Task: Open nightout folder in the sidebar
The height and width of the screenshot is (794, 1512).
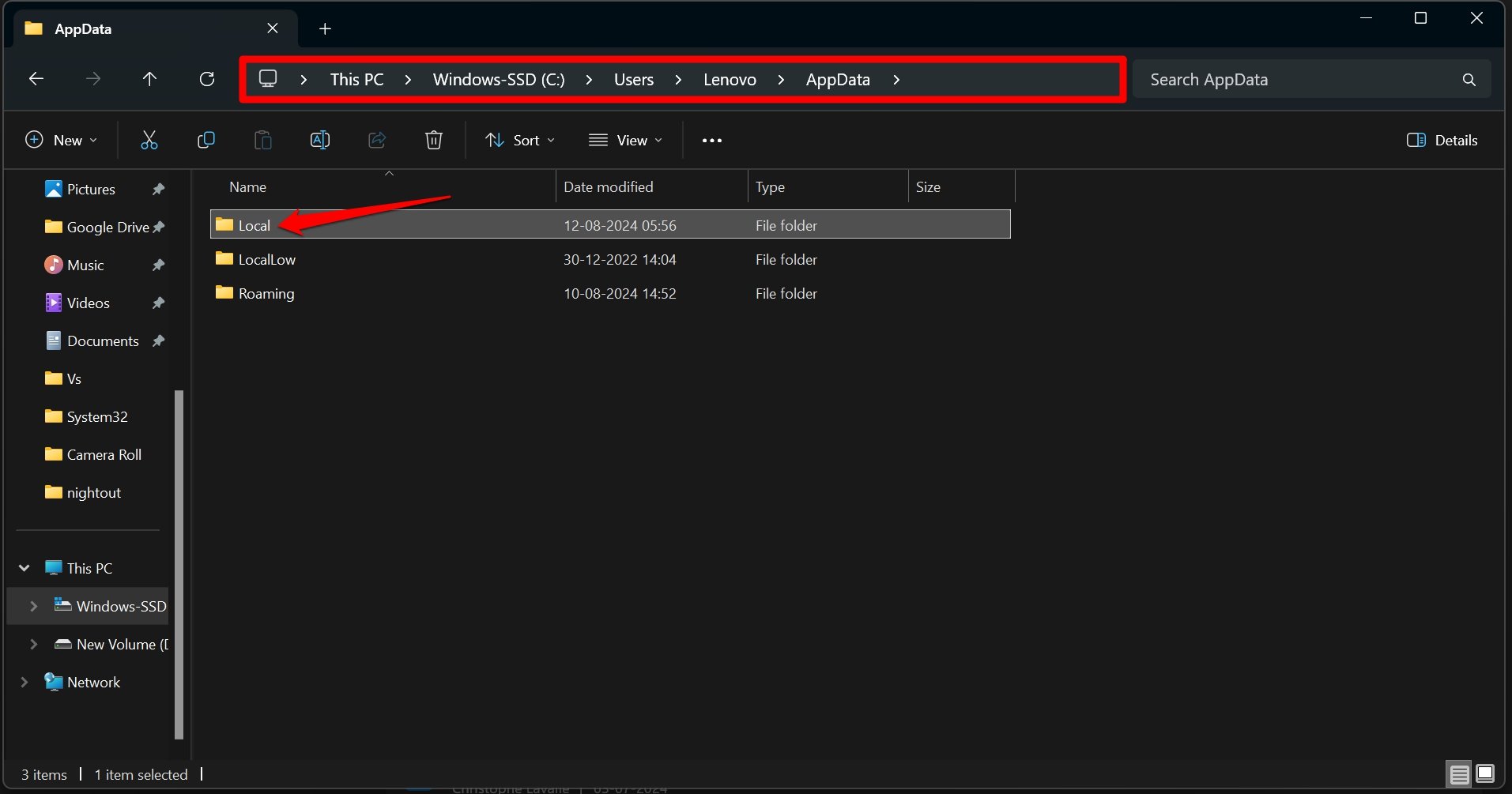Action: coord(94,492)
